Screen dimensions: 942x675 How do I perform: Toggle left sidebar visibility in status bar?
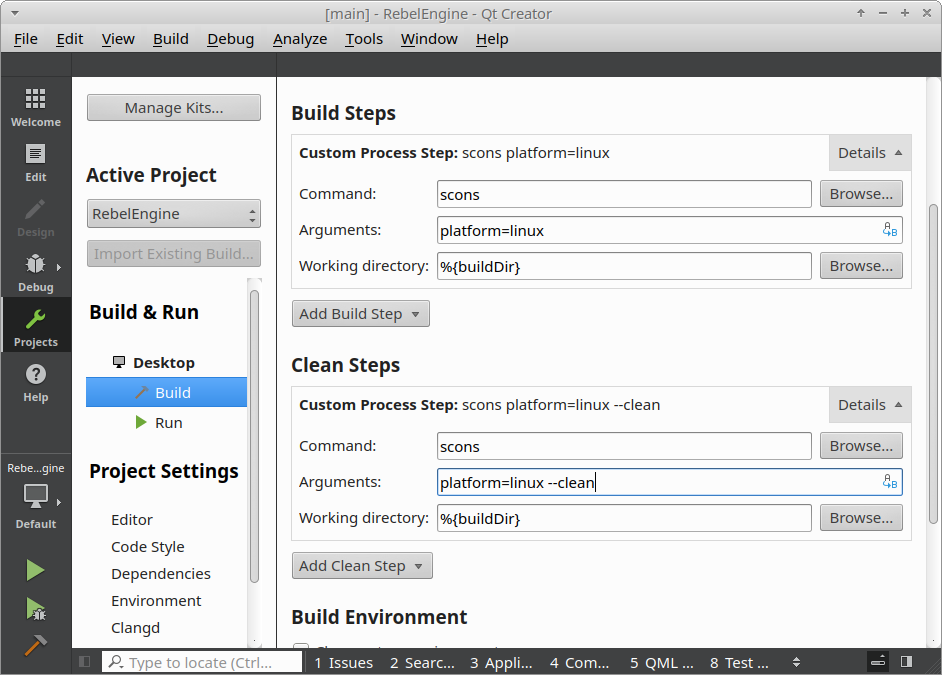[85, 662]
